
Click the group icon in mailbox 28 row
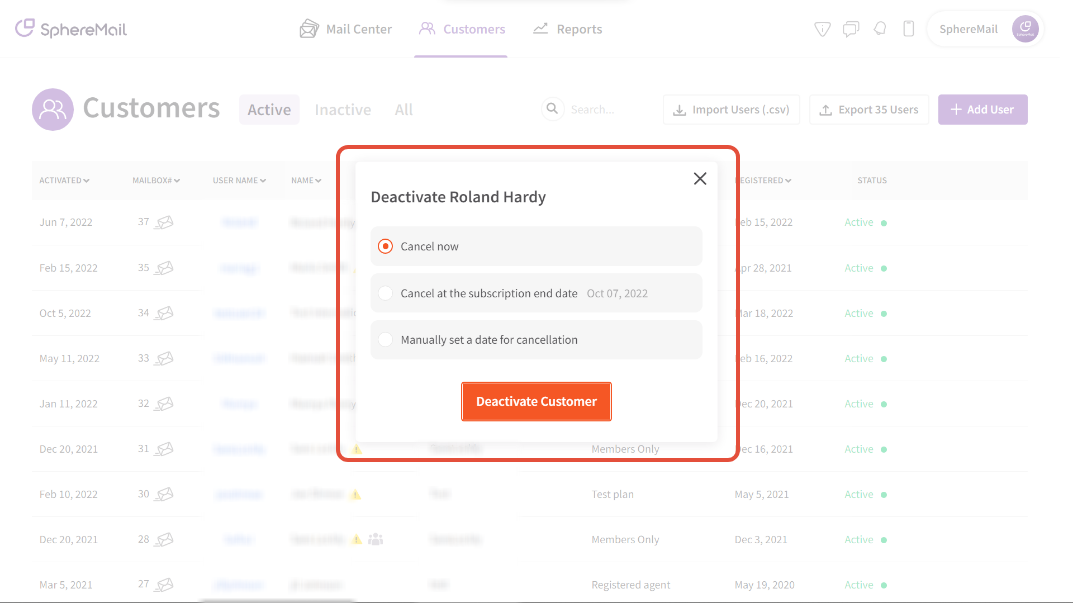(x=376, y=539)
